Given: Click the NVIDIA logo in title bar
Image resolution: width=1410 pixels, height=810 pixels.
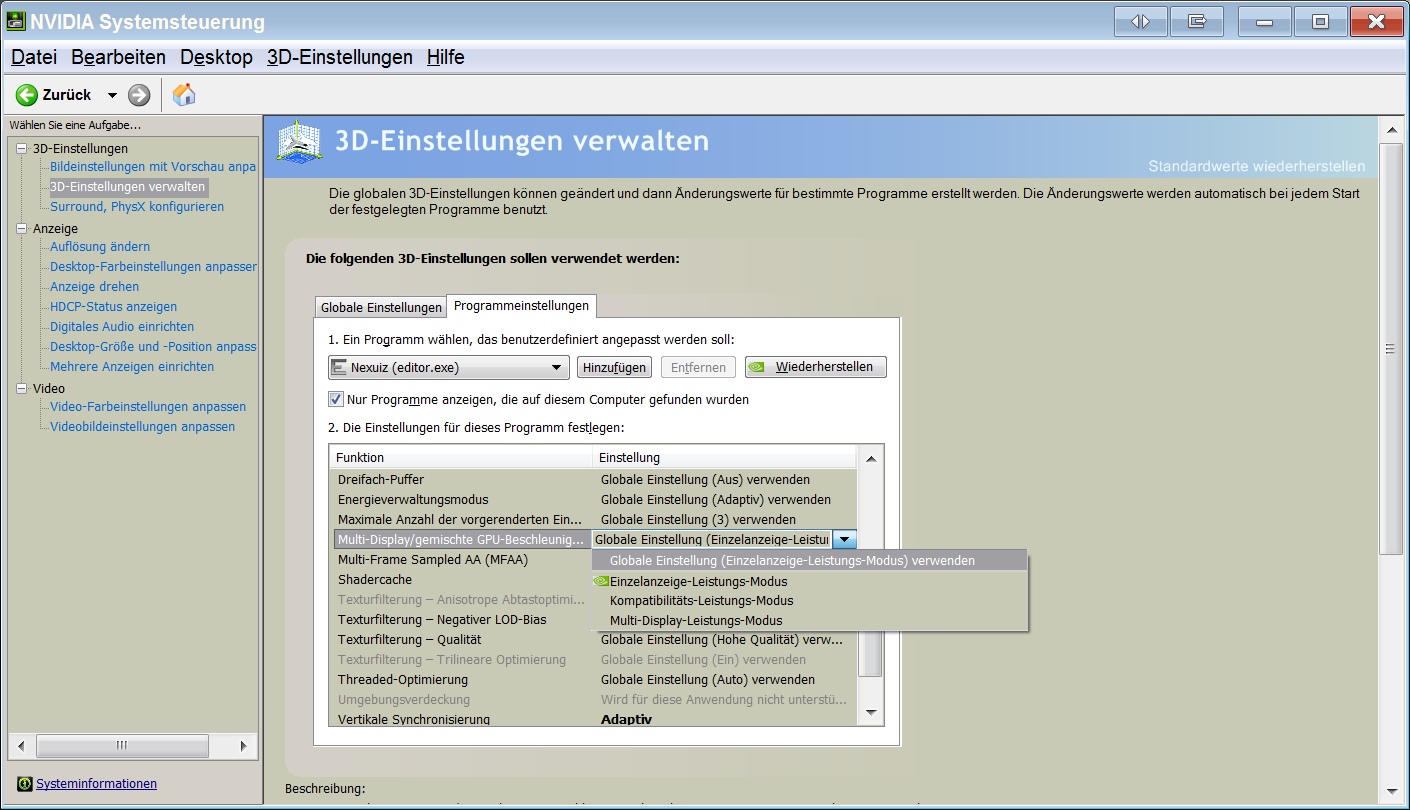Looking at the screenshot, I should tap(15, 21).
